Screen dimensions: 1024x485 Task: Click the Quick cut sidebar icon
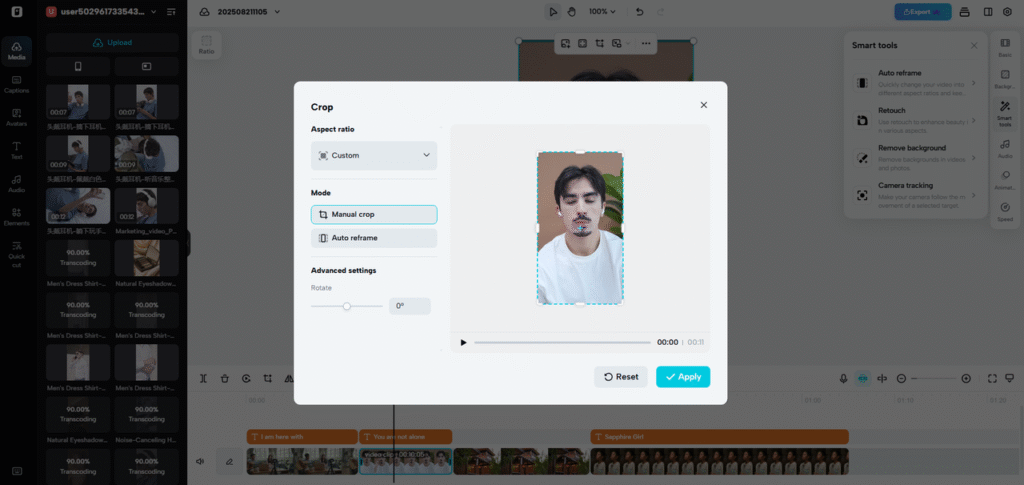coord(16,254)
